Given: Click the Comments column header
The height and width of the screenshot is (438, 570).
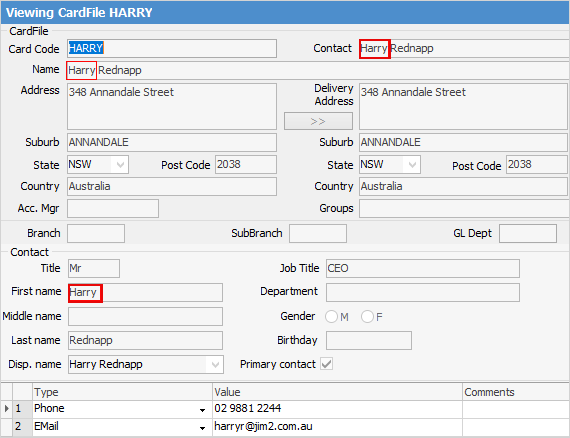Looking at the screenshot, I should 516,392.
